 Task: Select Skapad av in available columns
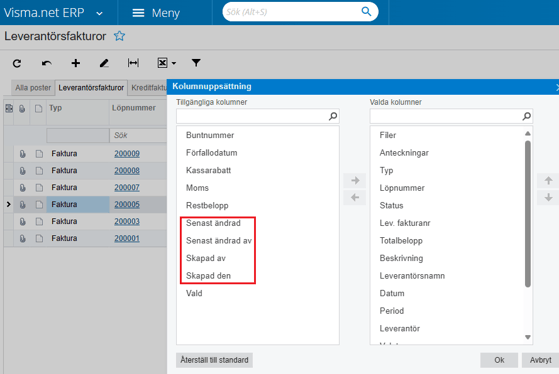click(x=206, y=258)
